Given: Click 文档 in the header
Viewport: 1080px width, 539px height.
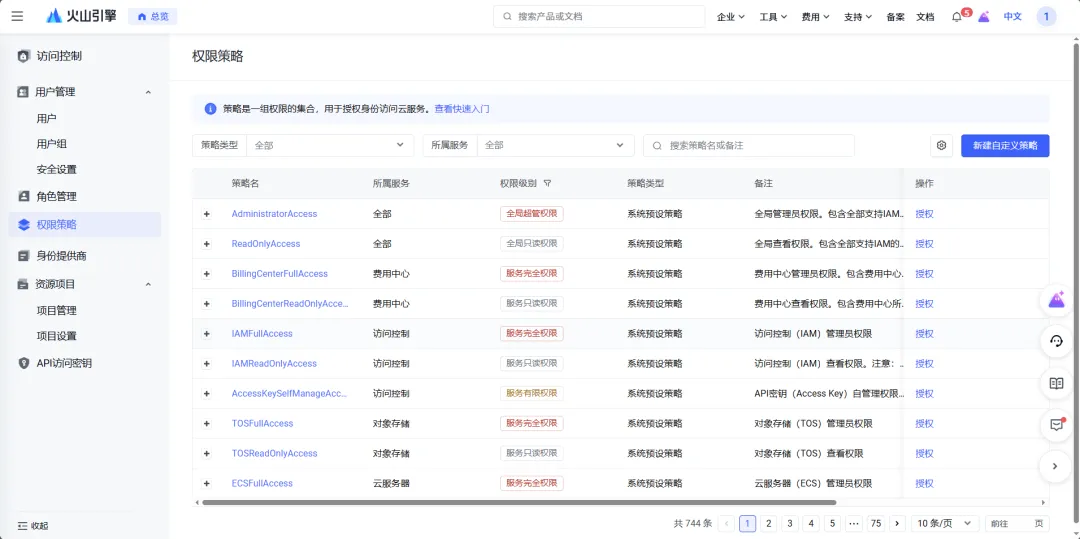Looking at the screenshot, I should [925, 17].
